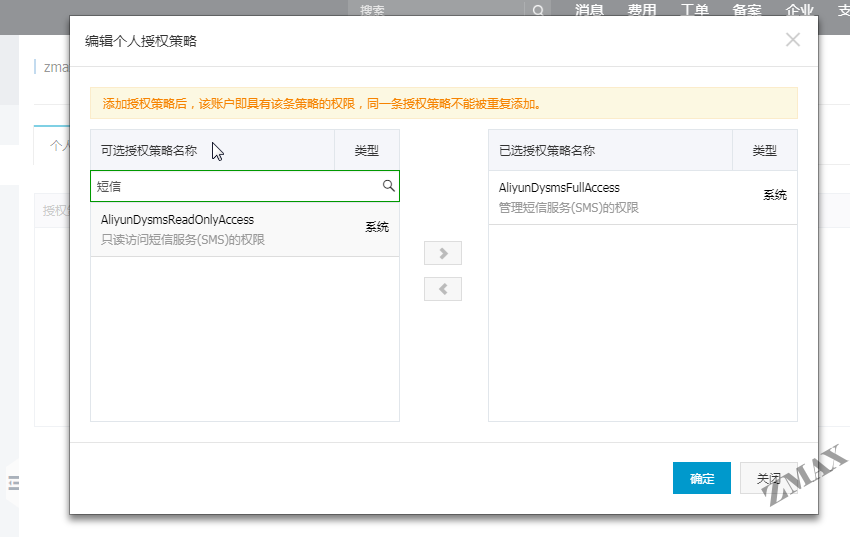Toggle the sidebar collapse icon at bottom left
Viewport: 850px width, 537px height.
(14, 482)
